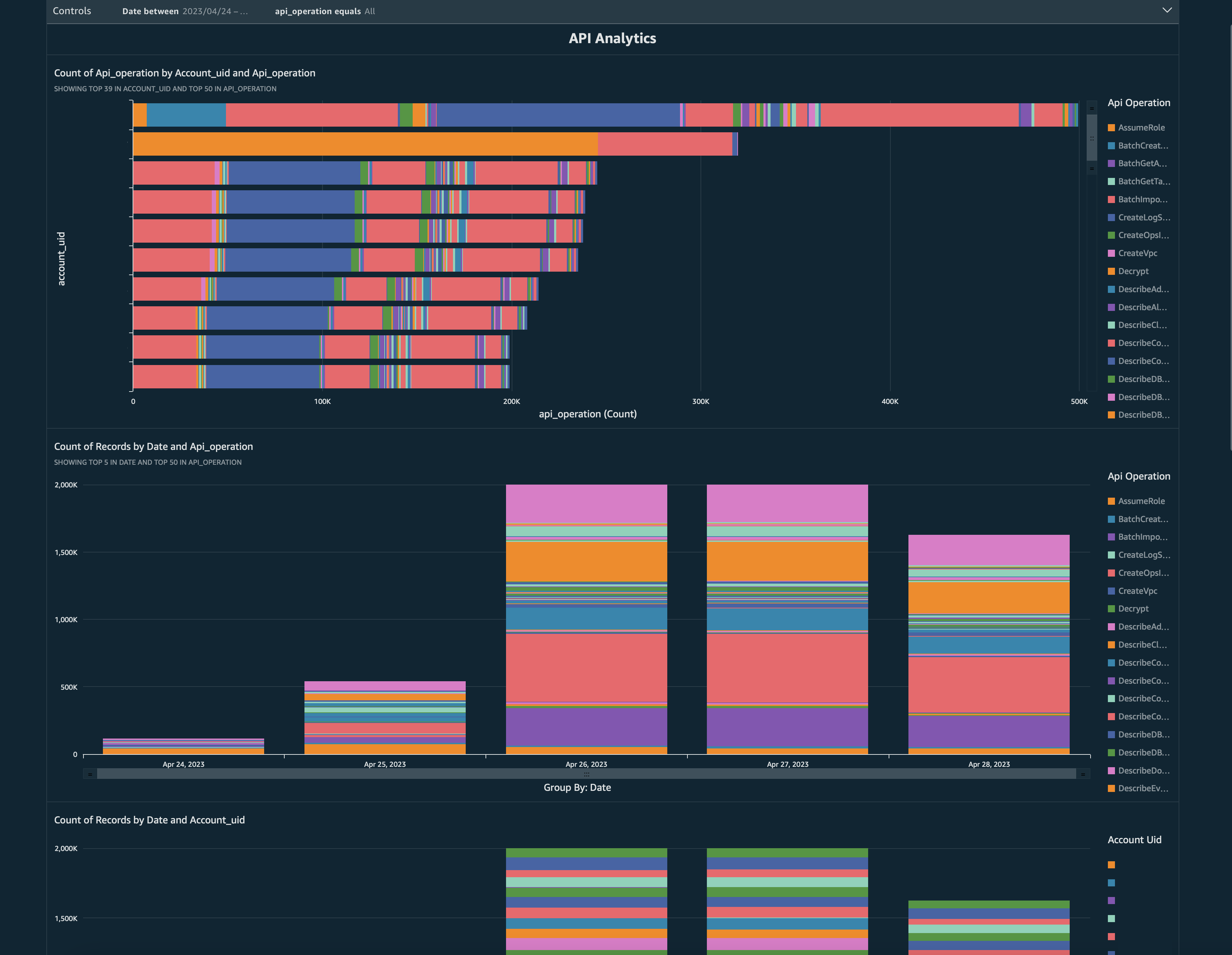Click the Date chart horizontal scrollbar left handle
Viewport: 1232px width, 955px height.
90,774
